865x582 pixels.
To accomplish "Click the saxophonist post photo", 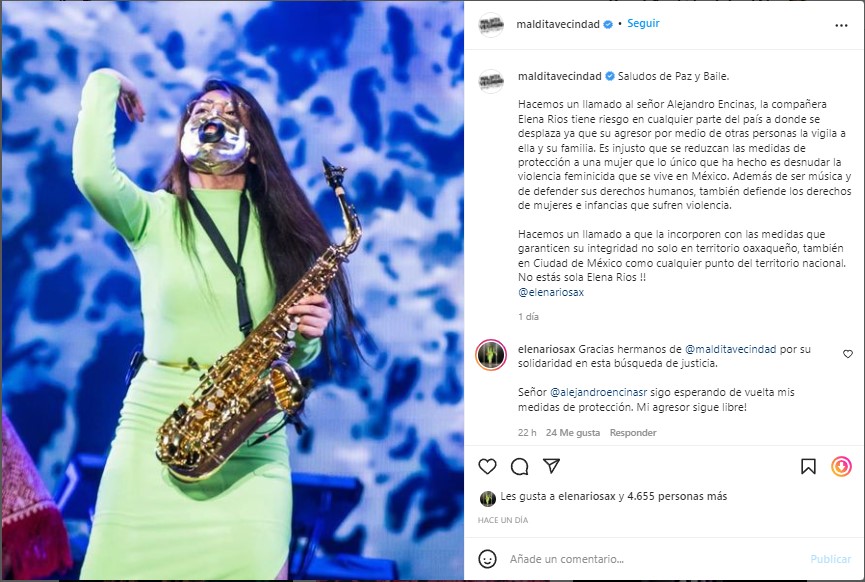I will pyautogui.click(x=232, y=291).
